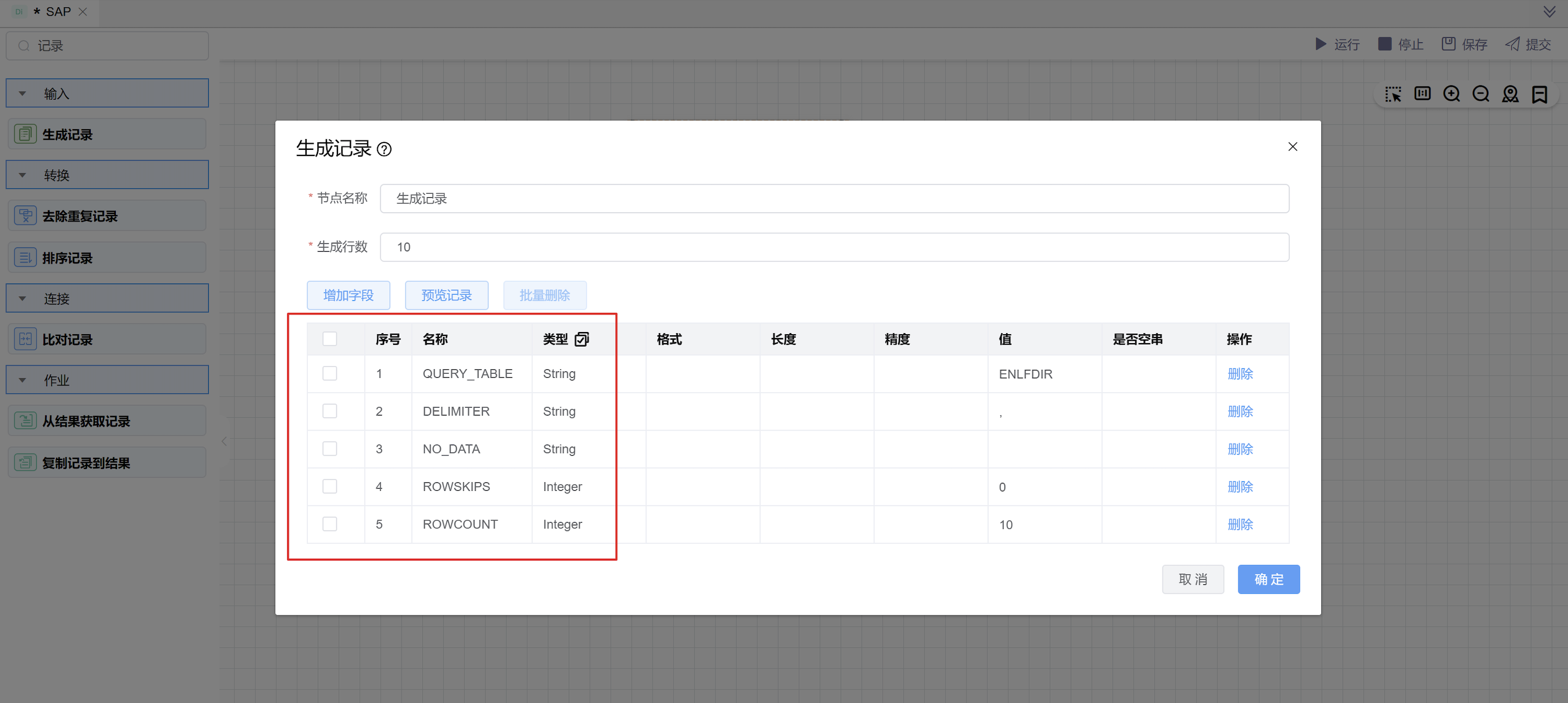Click the 生成行数 input field
The width and height of the screenshot is (1568, 703).
point(834,247)
